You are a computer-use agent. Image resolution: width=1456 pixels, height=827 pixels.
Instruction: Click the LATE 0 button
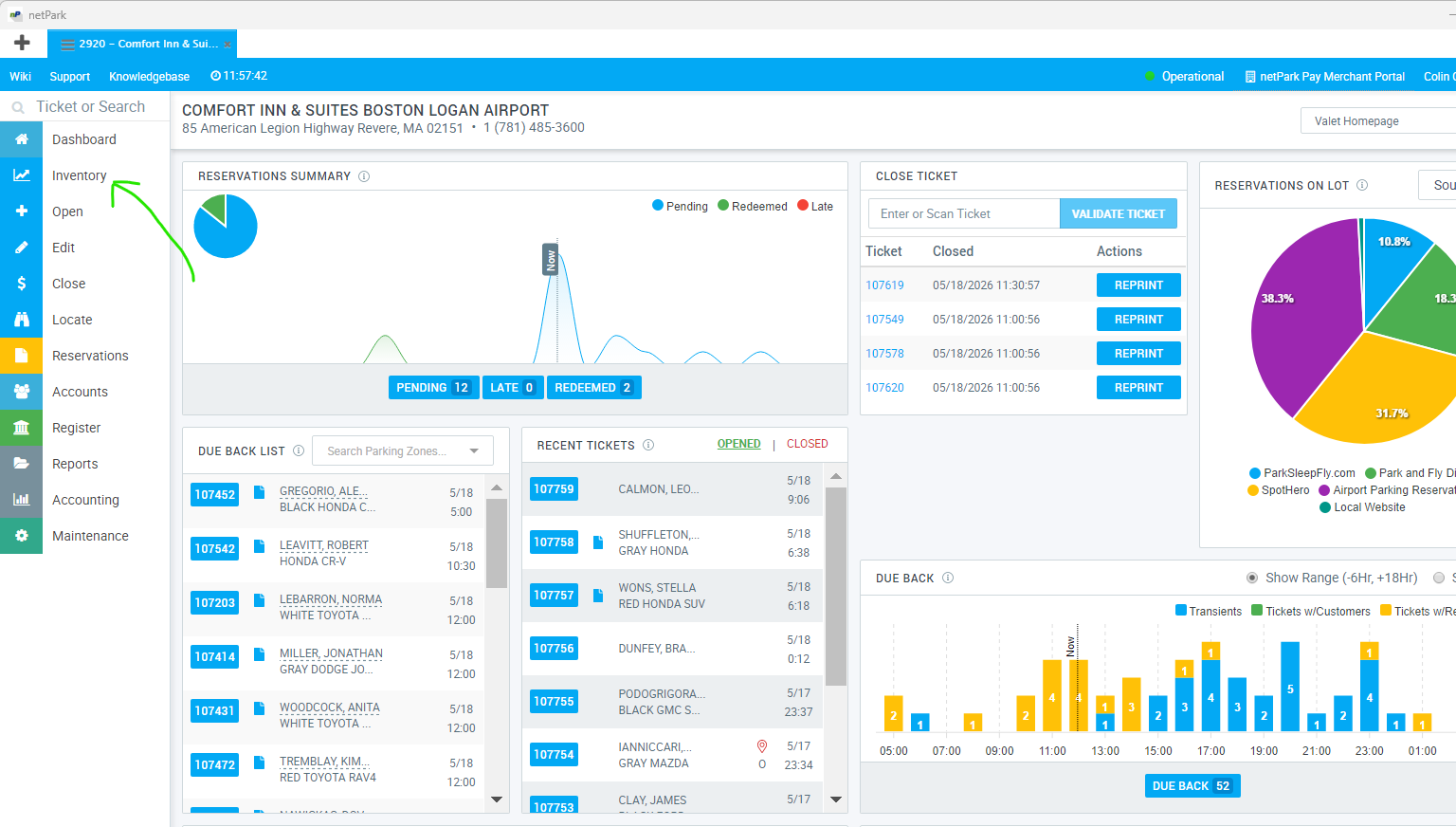coord(513,388)
